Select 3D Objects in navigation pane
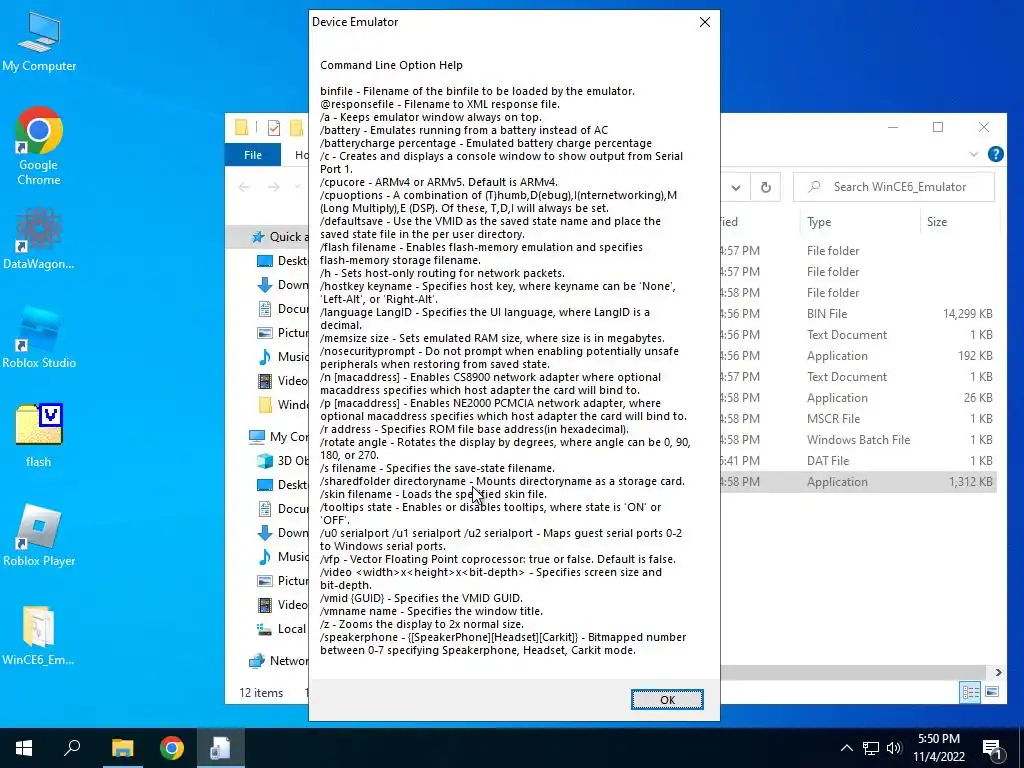This screenshot has width=1024, height=768. (282, 460)
